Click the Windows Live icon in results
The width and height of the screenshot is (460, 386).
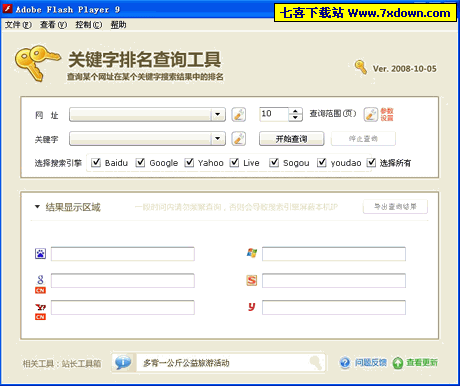tap(252, 253)
